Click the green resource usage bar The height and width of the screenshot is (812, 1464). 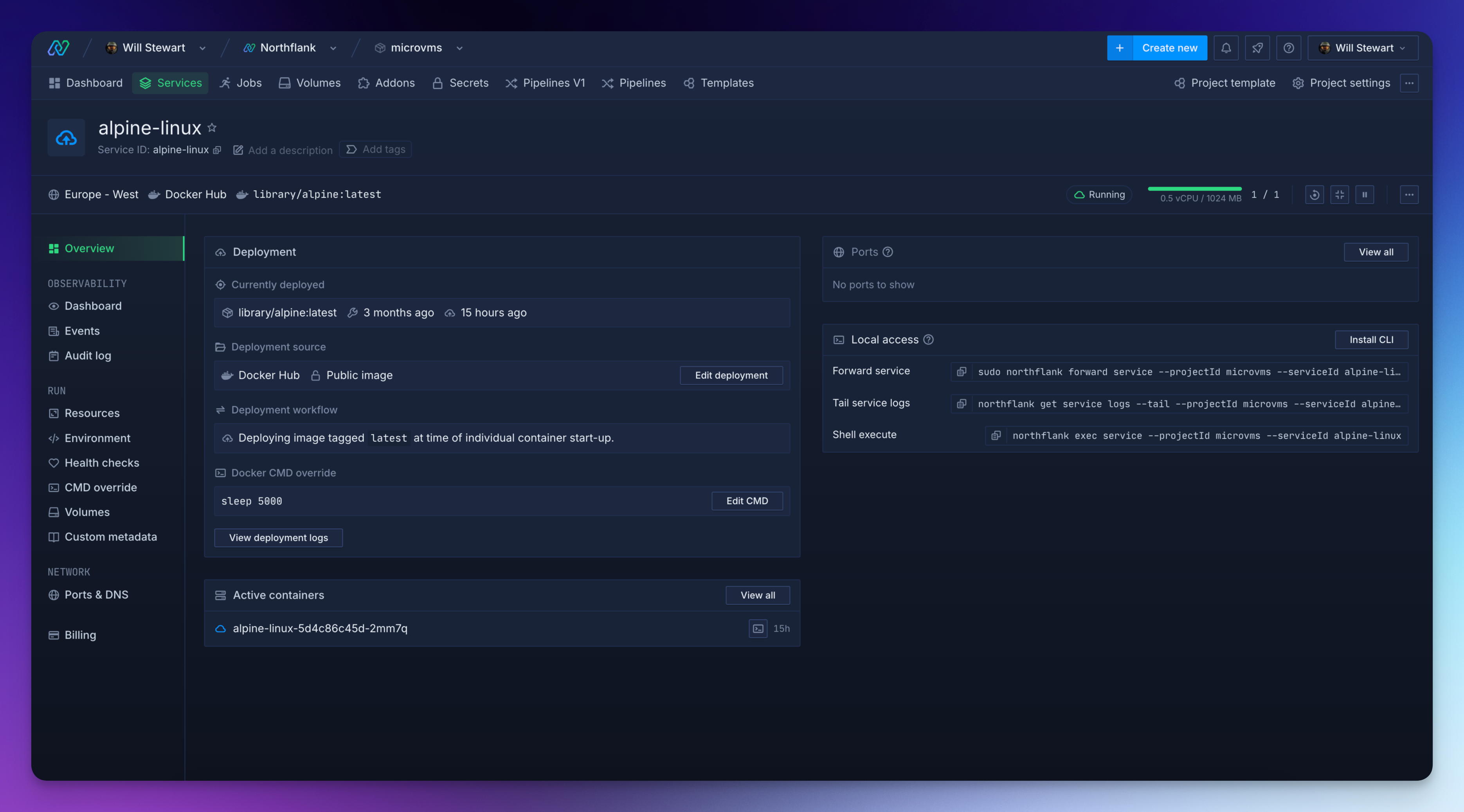point(1194,189)
